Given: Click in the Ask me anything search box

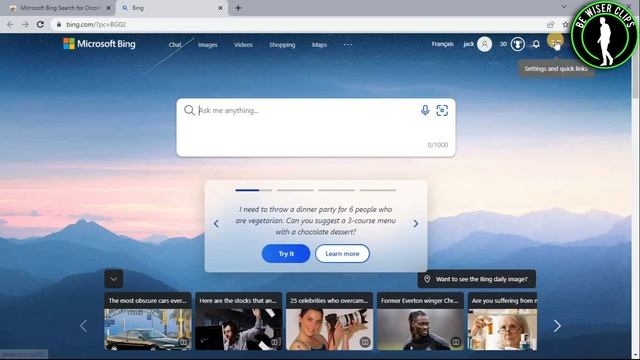Looking at the screenshot, I should point(316,127).
